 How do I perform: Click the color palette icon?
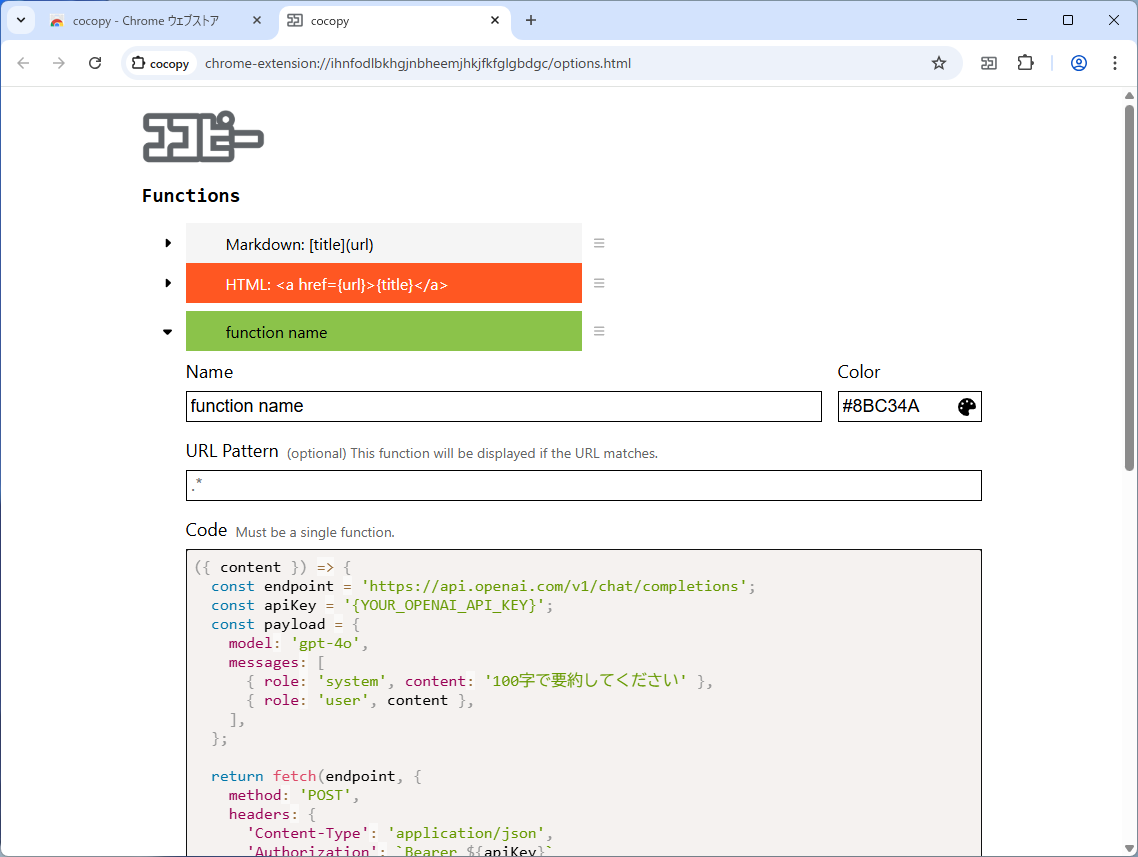[966, 407]
